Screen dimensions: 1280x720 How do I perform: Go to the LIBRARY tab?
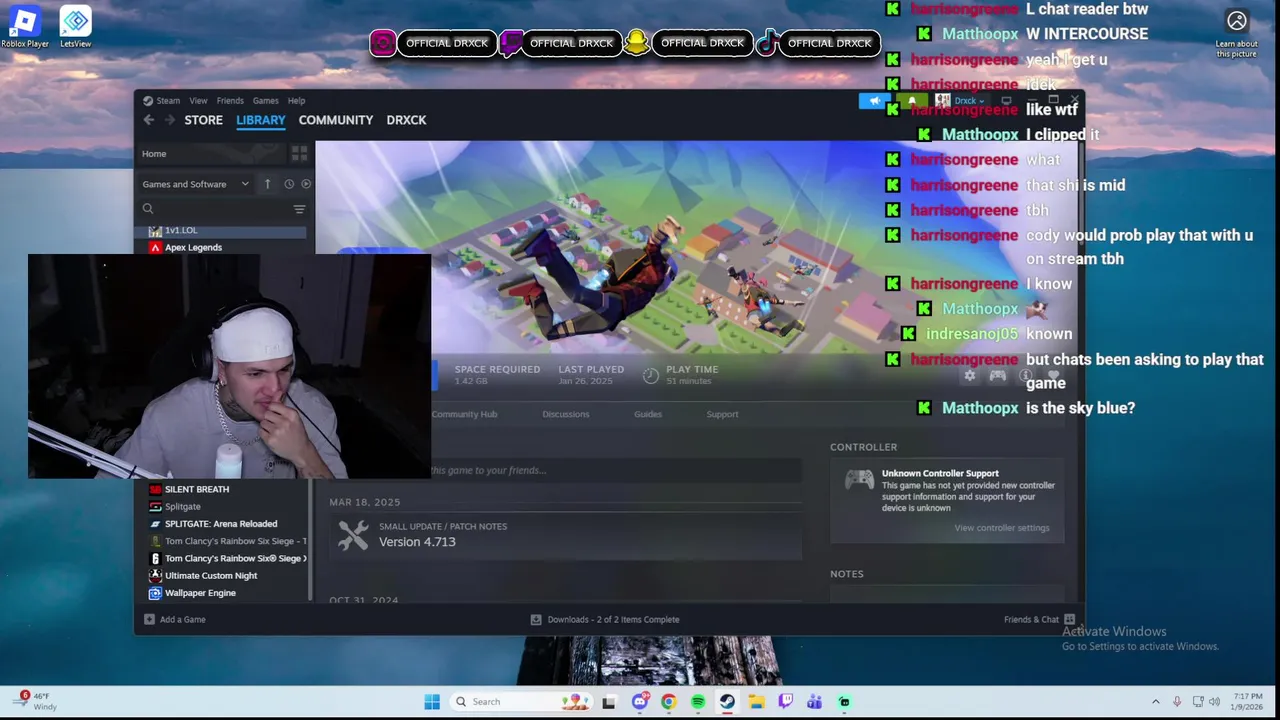pyautogui.click(x=261, y=120)
